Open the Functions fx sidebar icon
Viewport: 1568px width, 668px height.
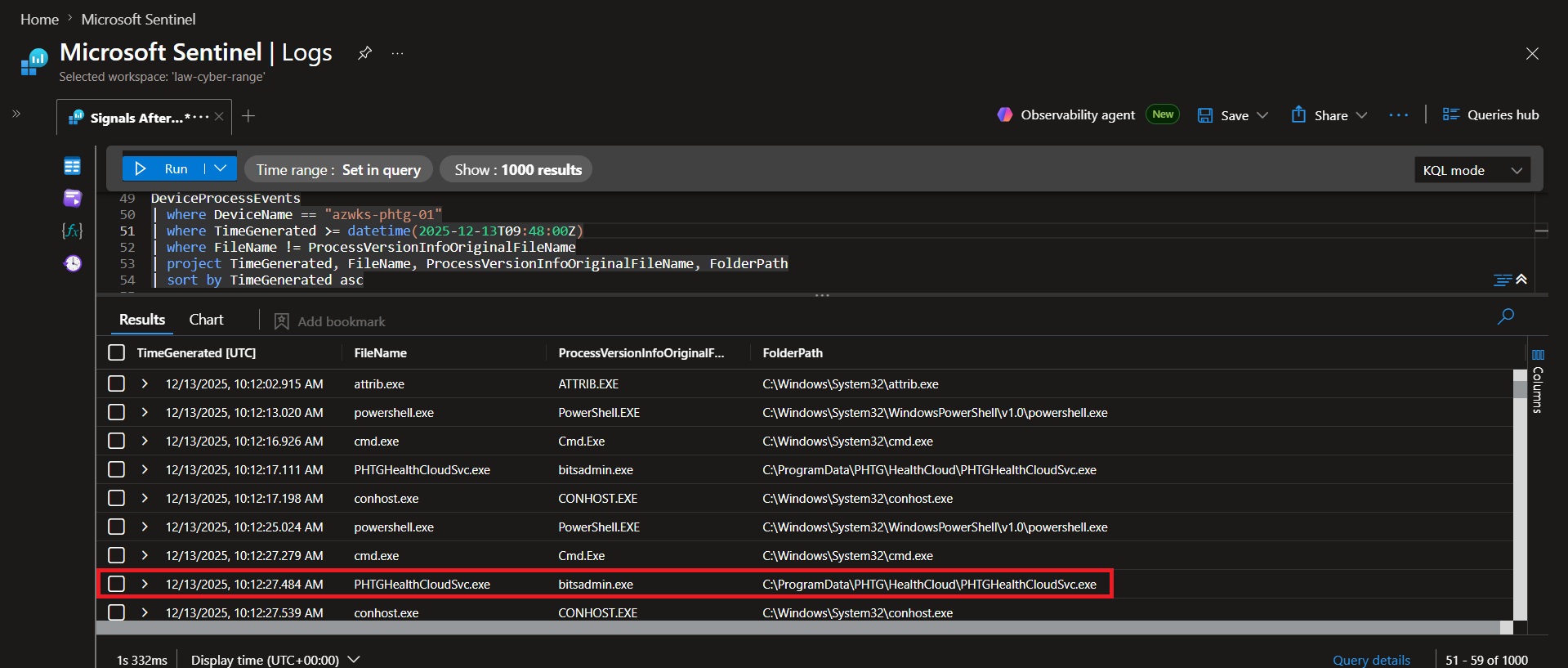pyautogui.click(x=72, y=231)
